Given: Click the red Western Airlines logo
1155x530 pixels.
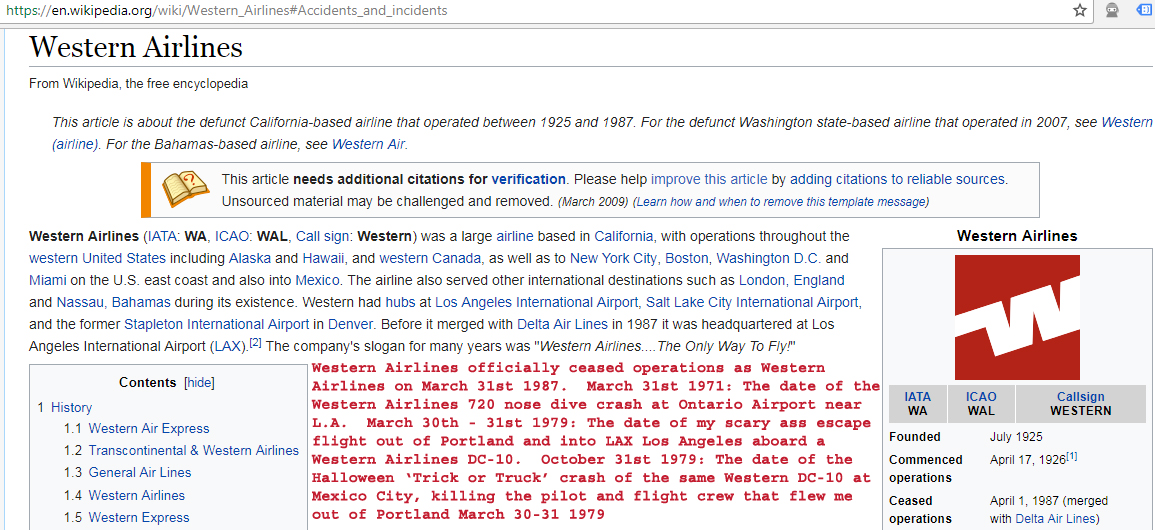Looking at the screenshot, I should point(1017,317).
